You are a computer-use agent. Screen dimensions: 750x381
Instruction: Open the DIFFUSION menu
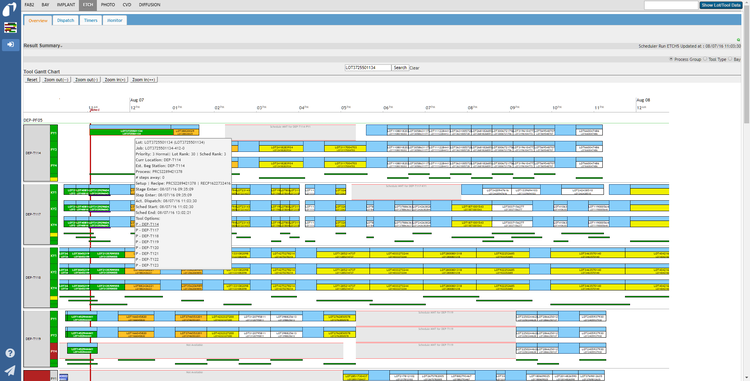pos(150,5)
